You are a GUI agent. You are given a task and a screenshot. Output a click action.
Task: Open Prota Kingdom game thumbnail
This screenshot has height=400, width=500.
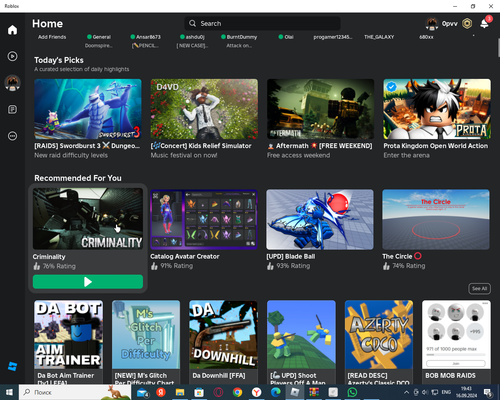[437, 109]
